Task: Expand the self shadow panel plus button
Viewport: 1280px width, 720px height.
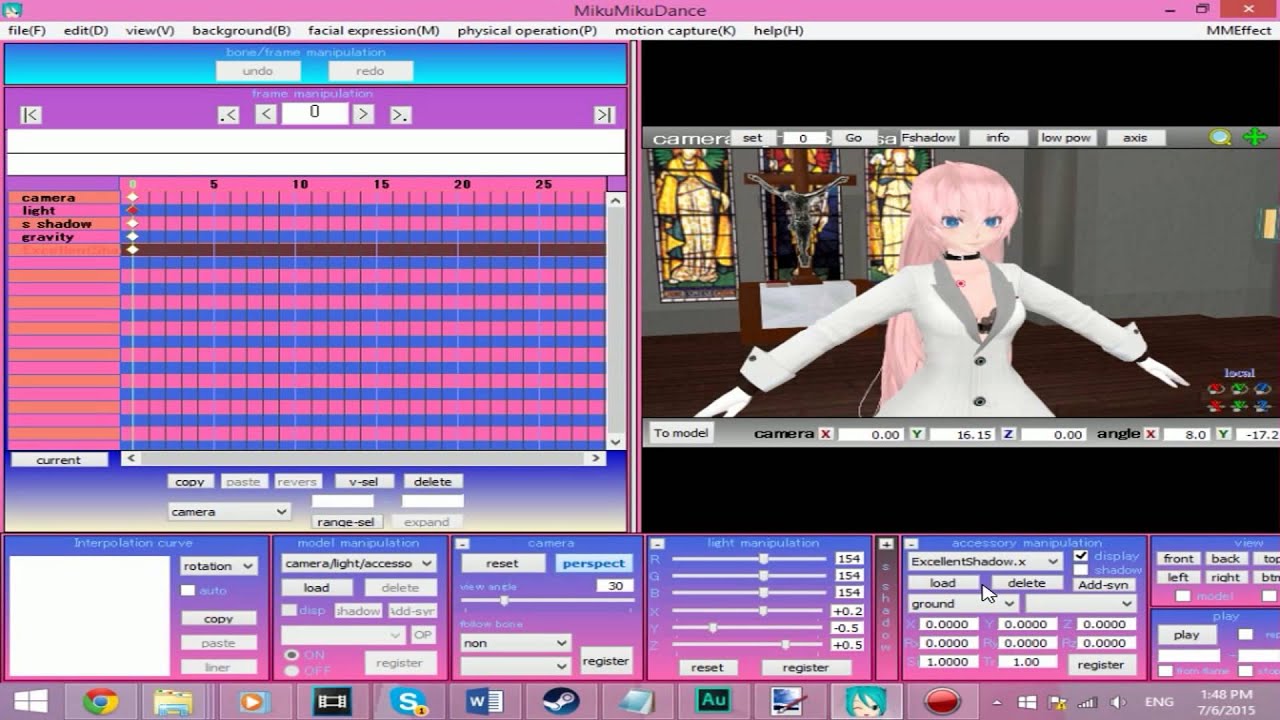Action: click(886, 544)
